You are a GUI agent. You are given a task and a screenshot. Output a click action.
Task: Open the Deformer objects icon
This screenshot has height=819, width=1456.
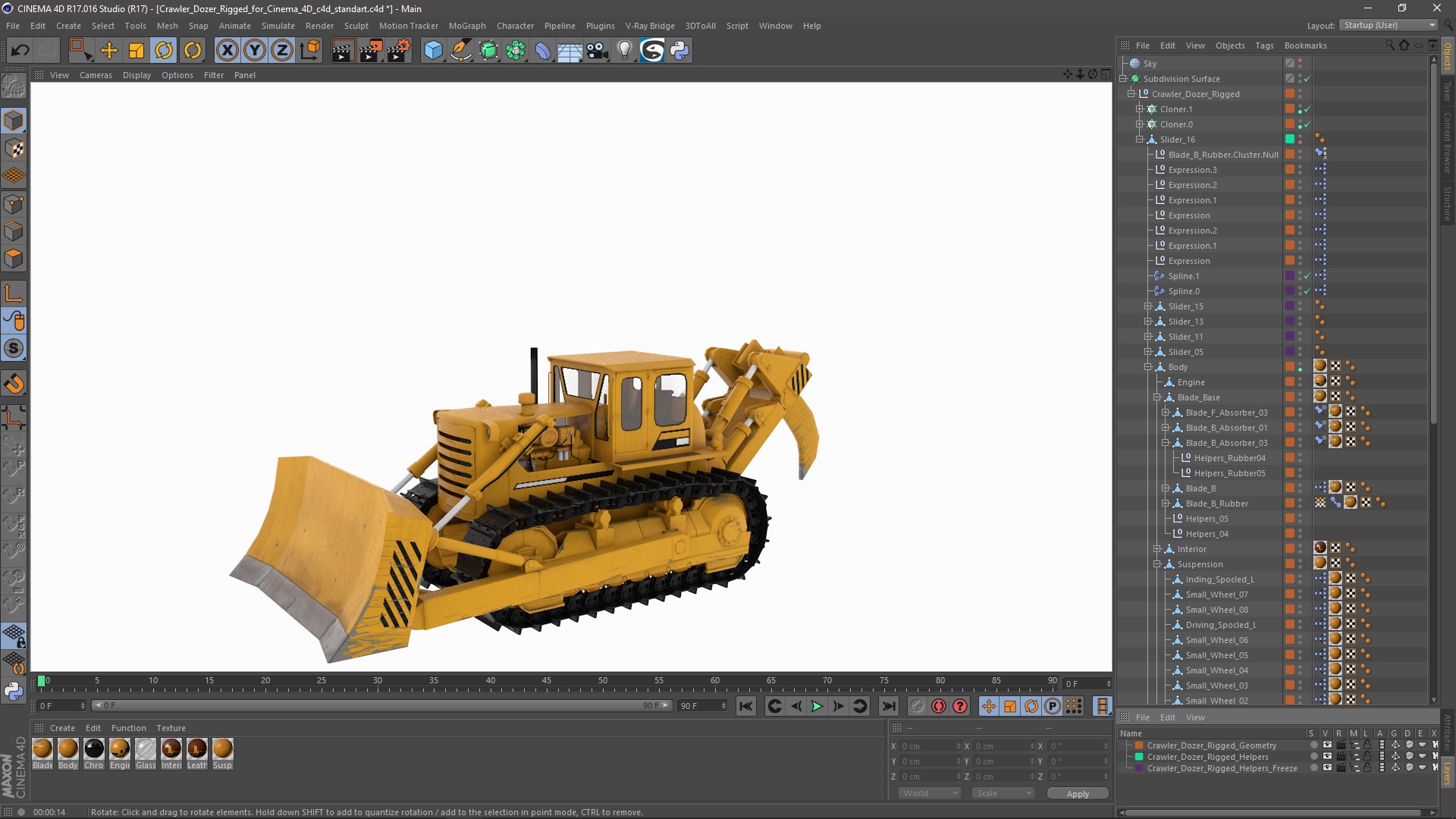click(543, 51)
